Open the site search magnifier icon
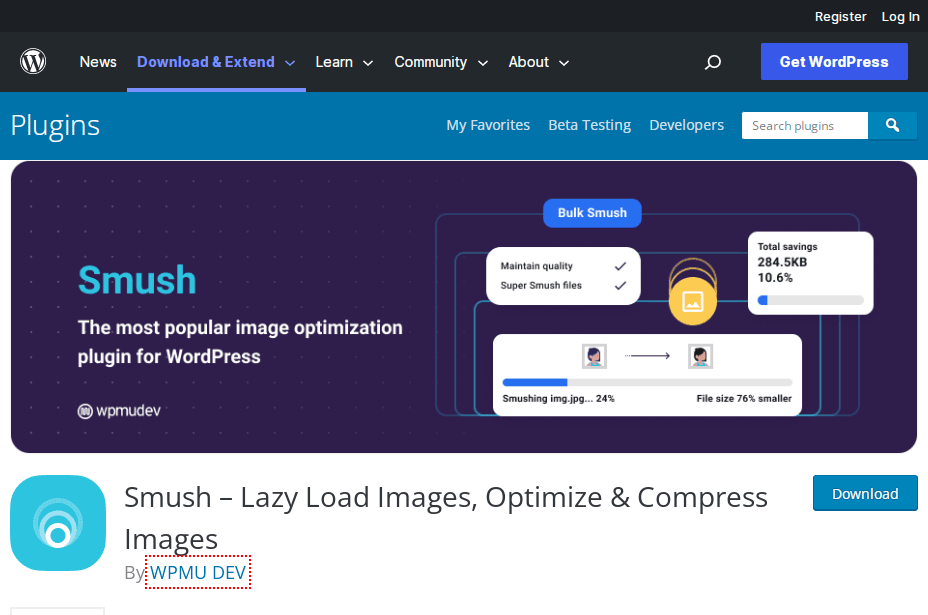This screenshot has height=615, width=928. click(713, 62)
